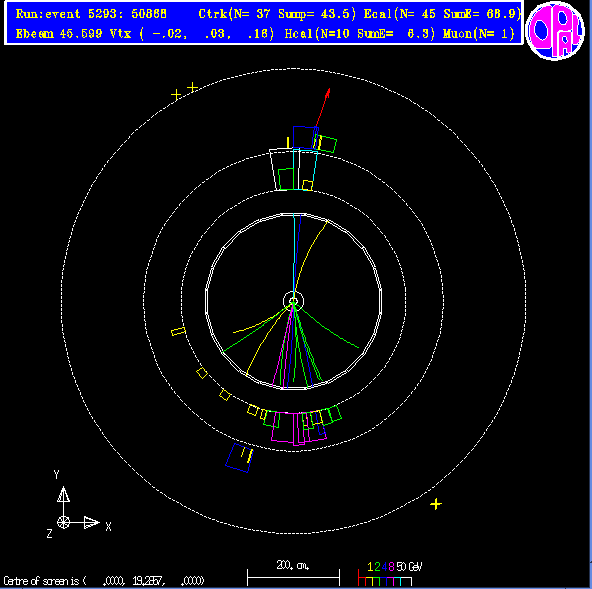
Task: Click the coordinate axes origin circle
Action: [x=63, y=523]
